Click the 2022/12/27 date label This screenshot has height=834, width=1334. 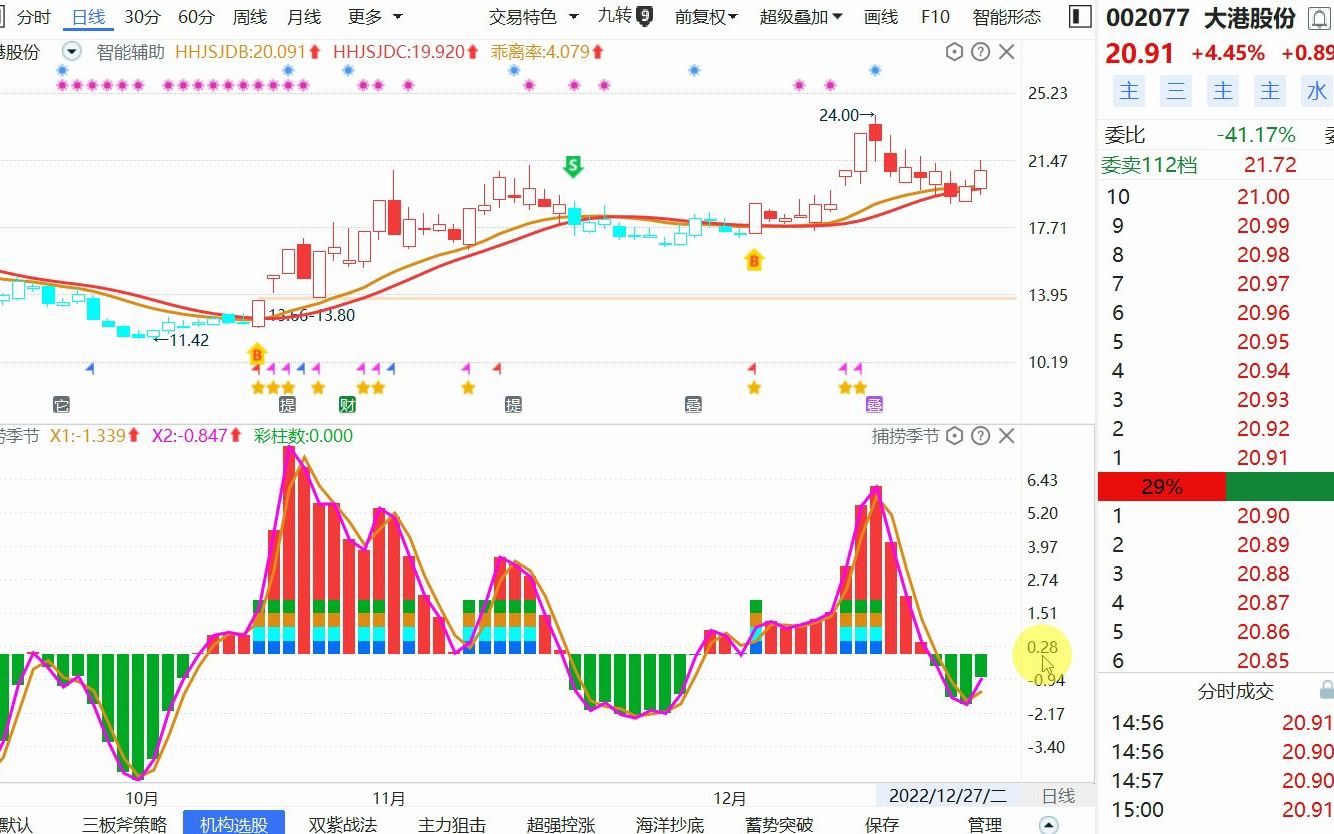(948, 796)
